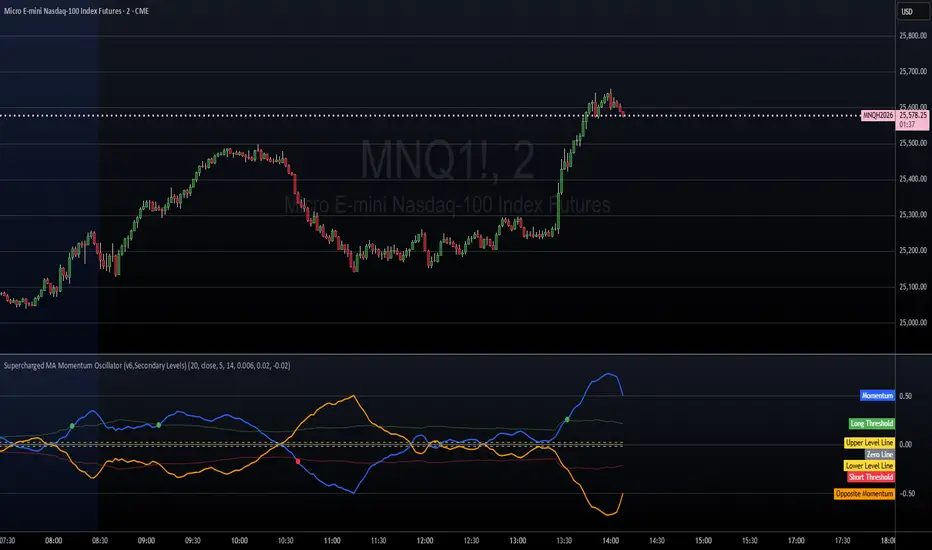
Task: Click the 13:00 time axis label
Action: 518,540
